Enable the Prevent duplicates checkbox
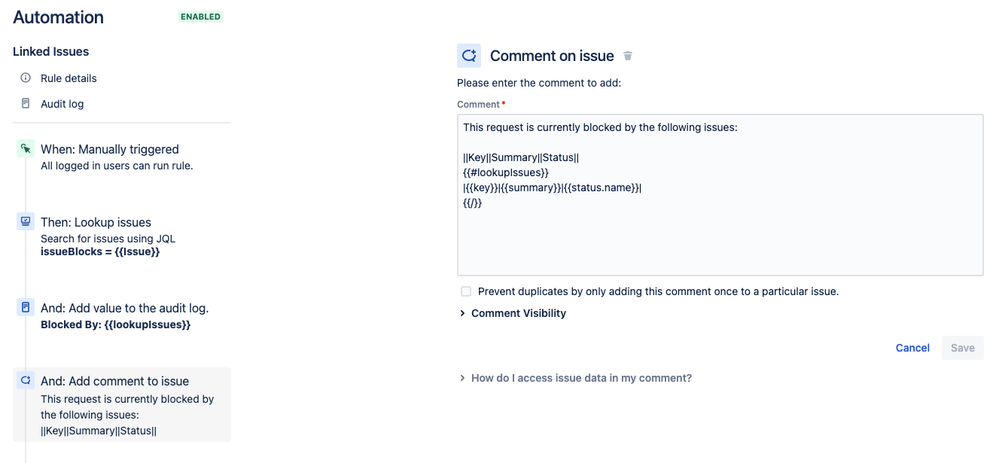 click(x=466, y=292)
